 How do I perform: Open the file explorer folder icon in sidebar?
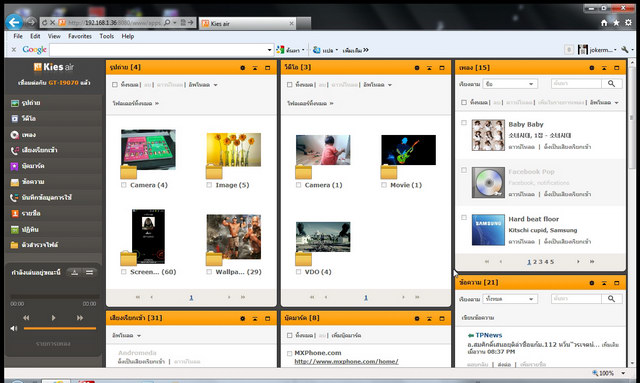pos(15,245)
